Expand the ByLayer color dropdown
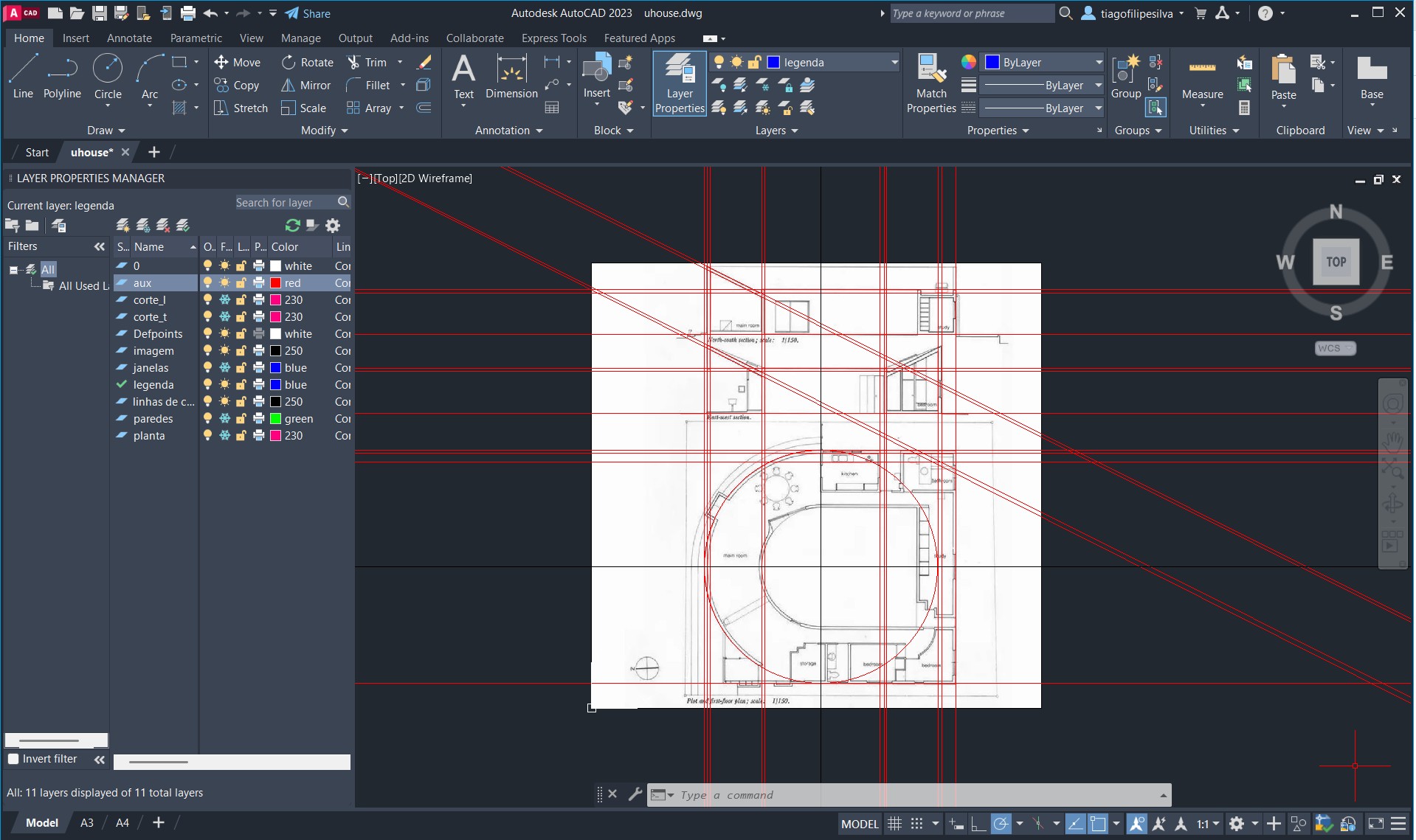 tap(1098, 63)
